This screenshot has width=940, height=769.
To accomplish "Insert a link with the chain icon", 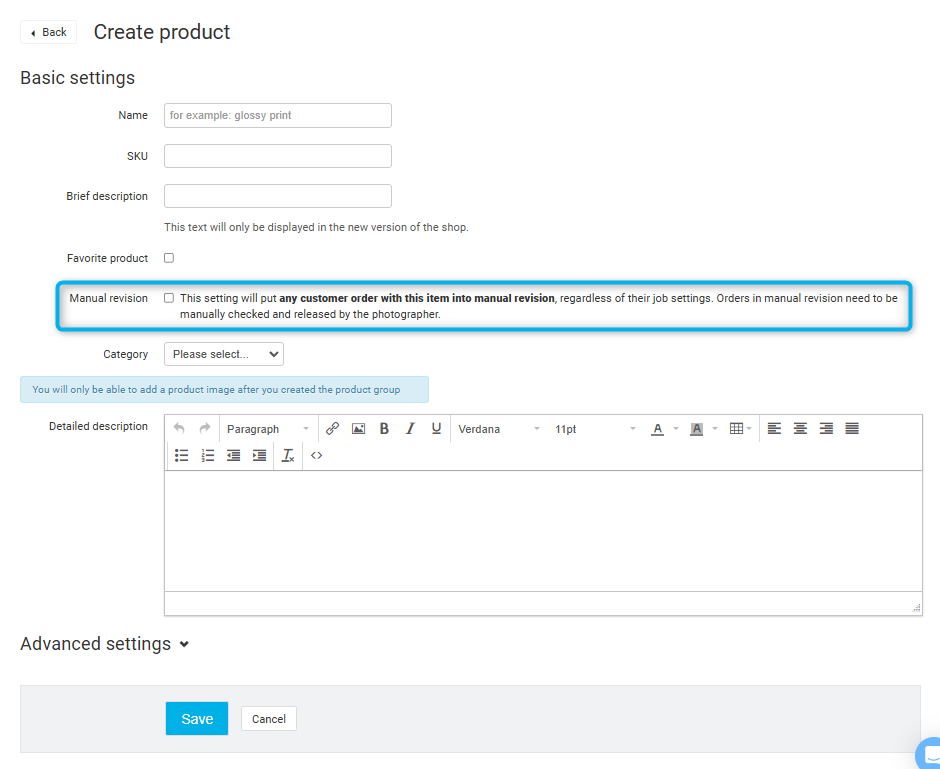I will pos(332,429).
